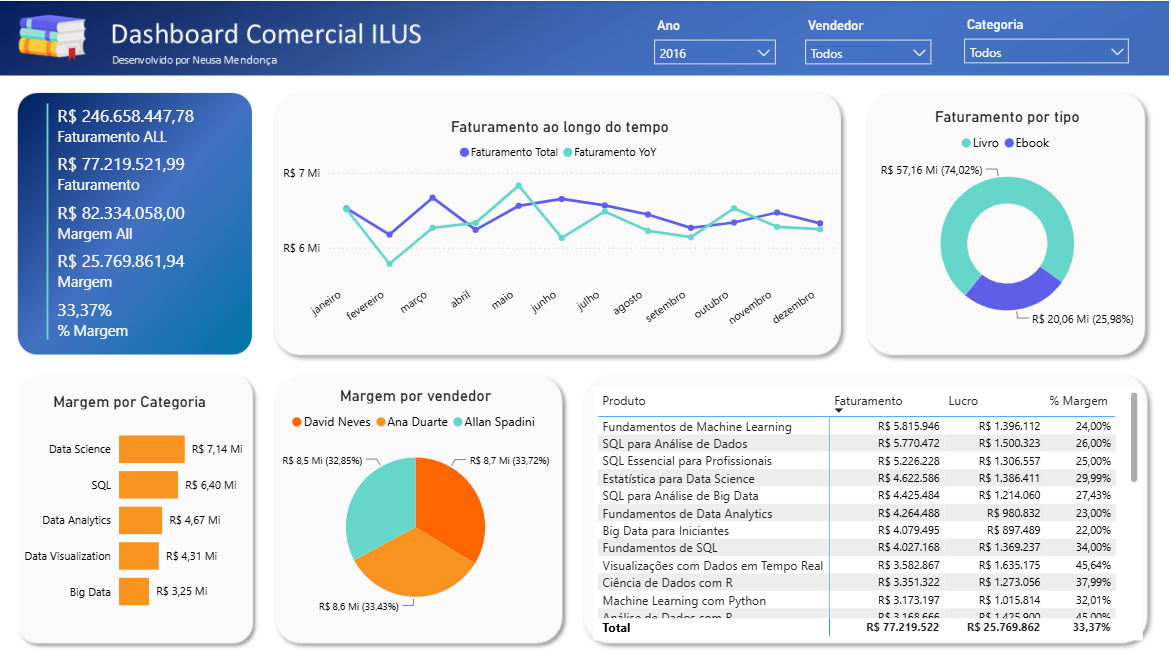Select the Data Science bar
Viewport: 1171px width, 652px height.
click(152, 449)
